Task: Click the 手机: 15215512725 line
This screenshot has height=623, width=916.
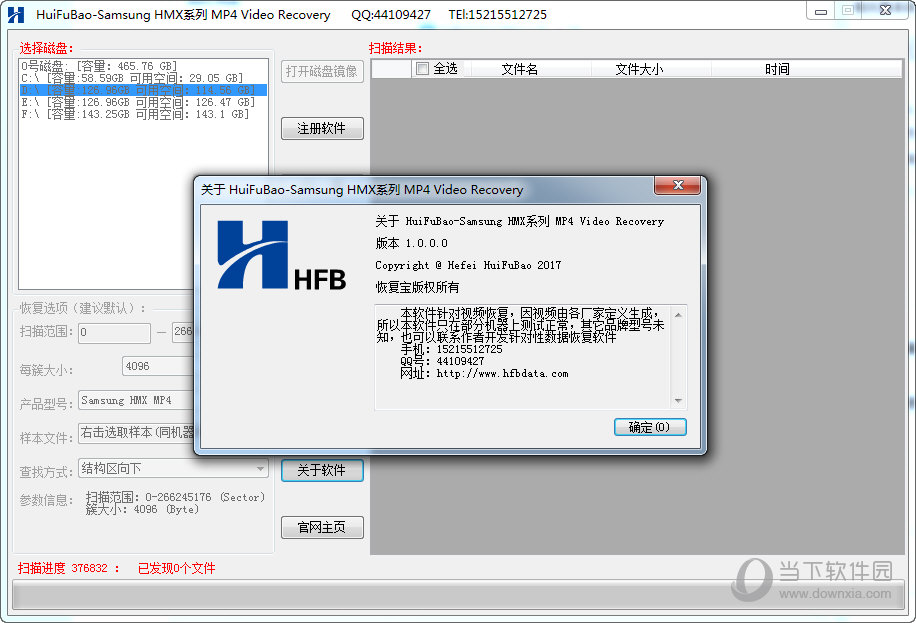Action: pos(452,349)
